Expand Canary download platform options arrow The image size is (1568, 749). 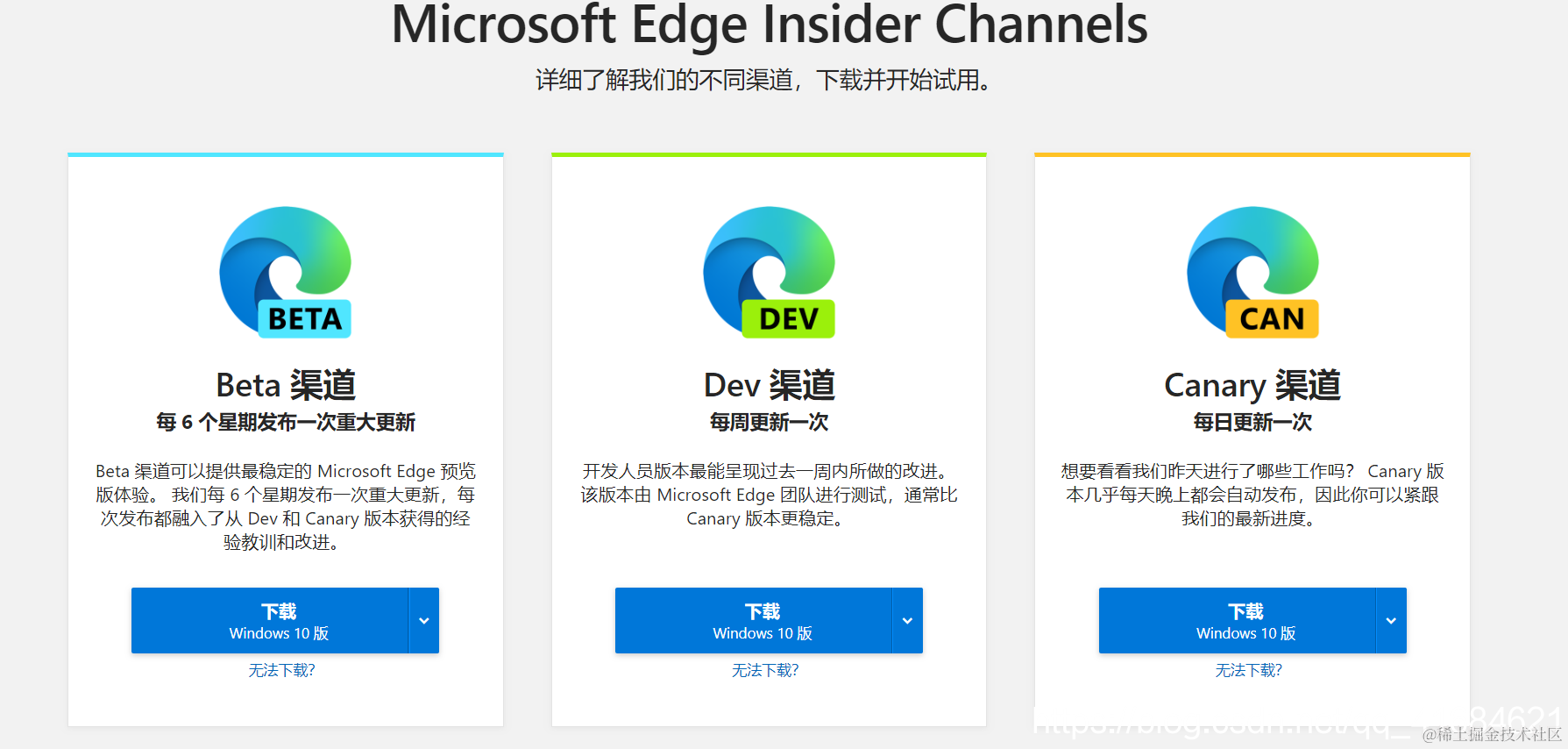coord(1392,620)
